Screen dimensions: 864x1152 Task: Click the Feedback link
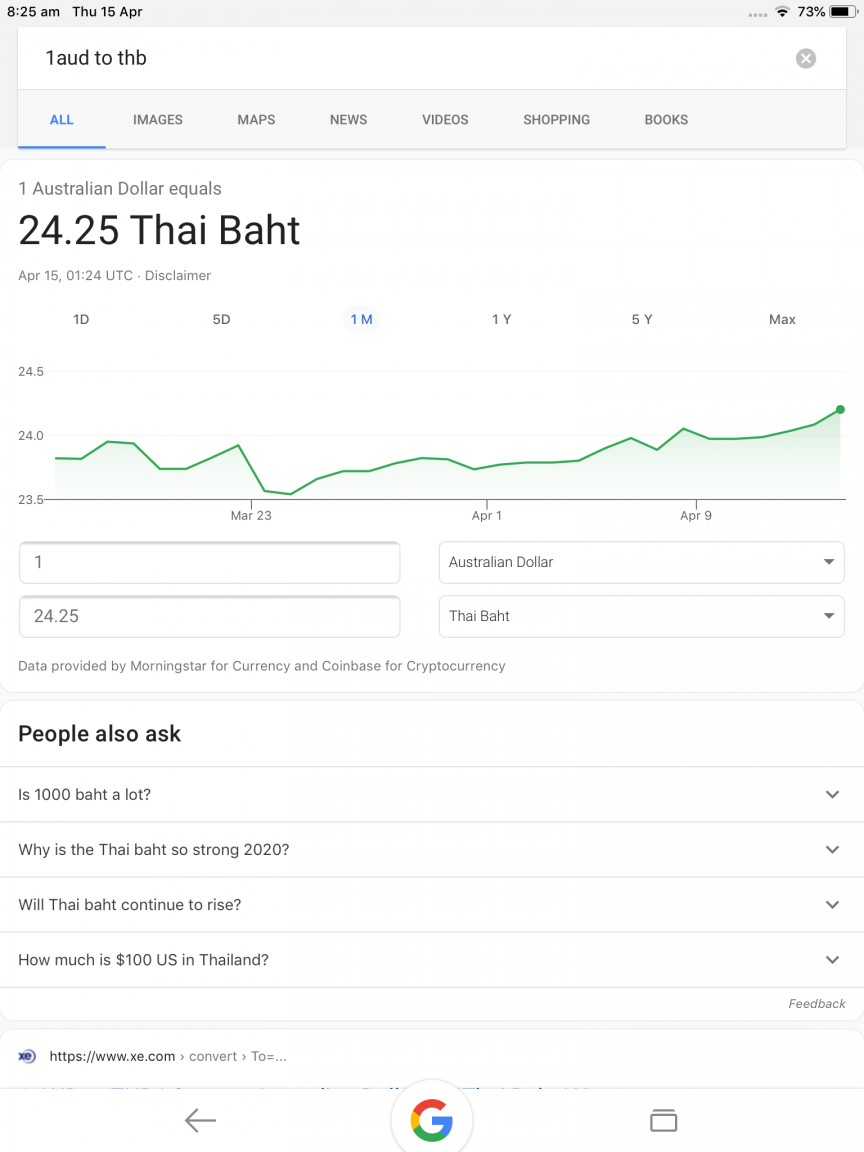point(817,1004)
